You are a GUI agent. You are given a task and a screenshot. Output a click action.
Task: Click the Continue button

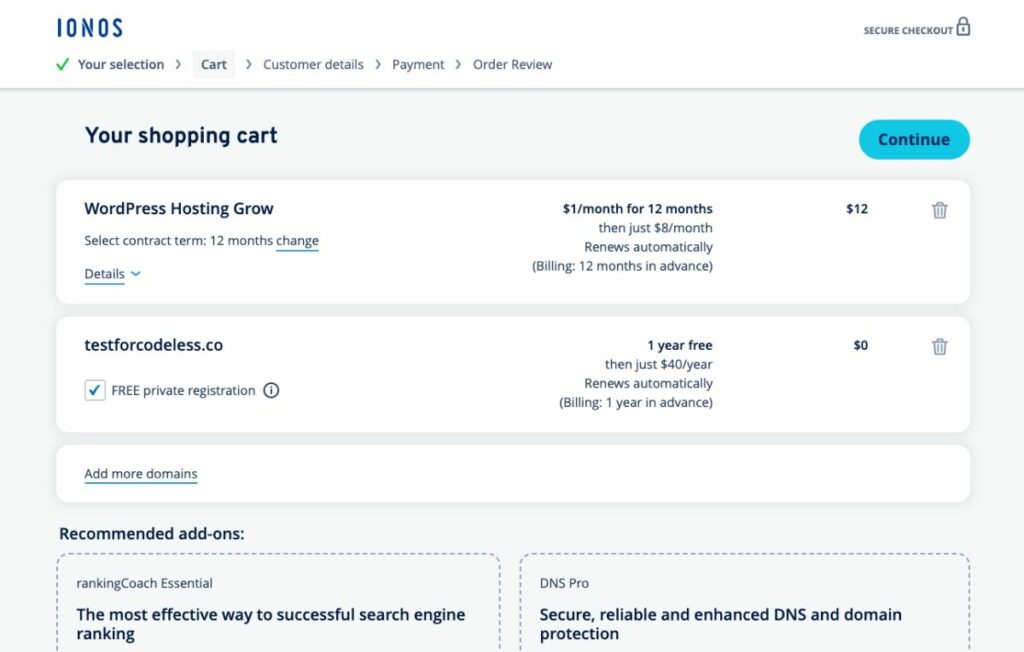pyautogui.click(x=914, y=139)
